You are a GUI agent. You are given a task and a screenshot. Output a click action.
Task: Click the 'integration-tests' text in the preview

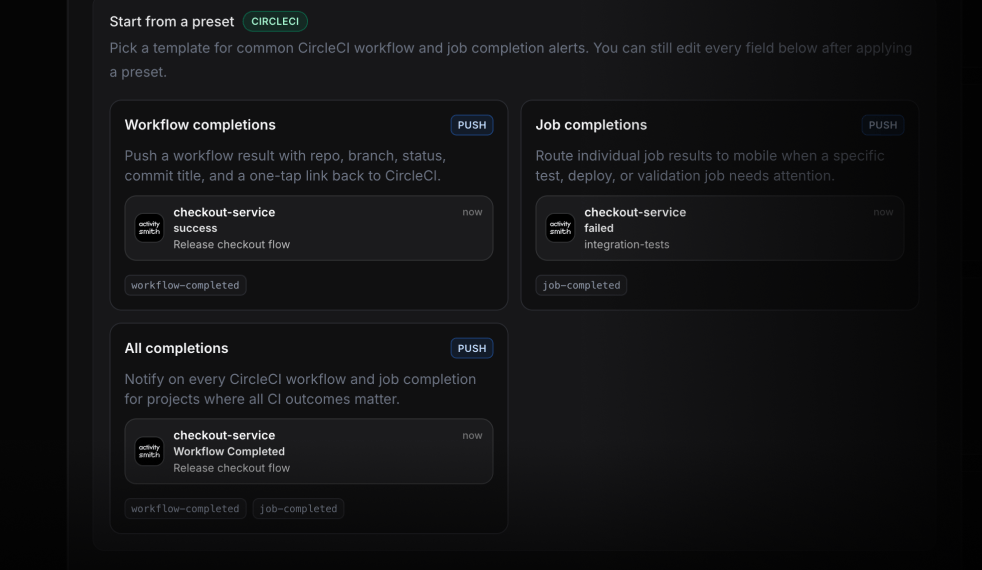(x=627, y=244)
